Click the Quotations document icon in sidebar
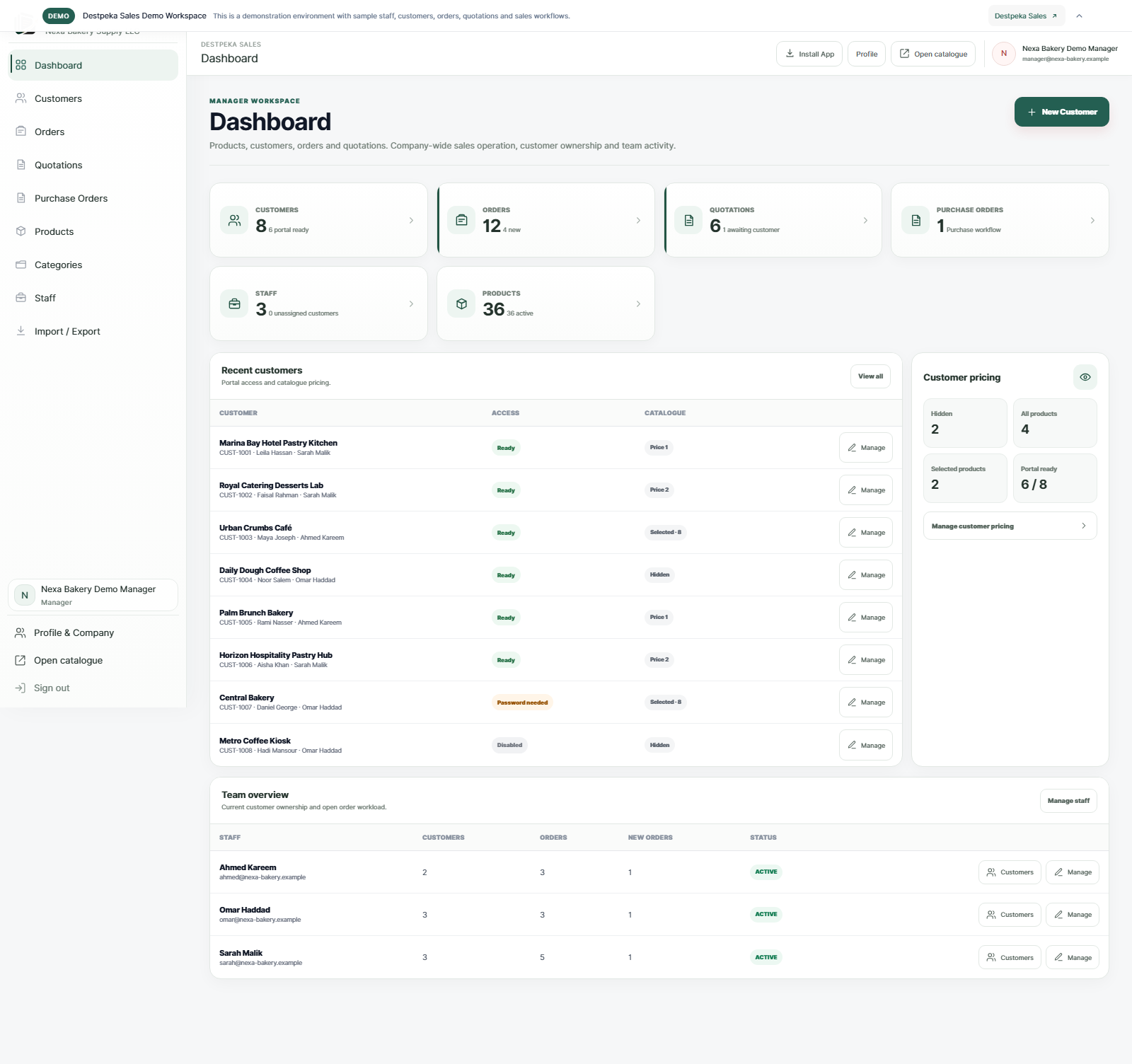 click(21, 165)
